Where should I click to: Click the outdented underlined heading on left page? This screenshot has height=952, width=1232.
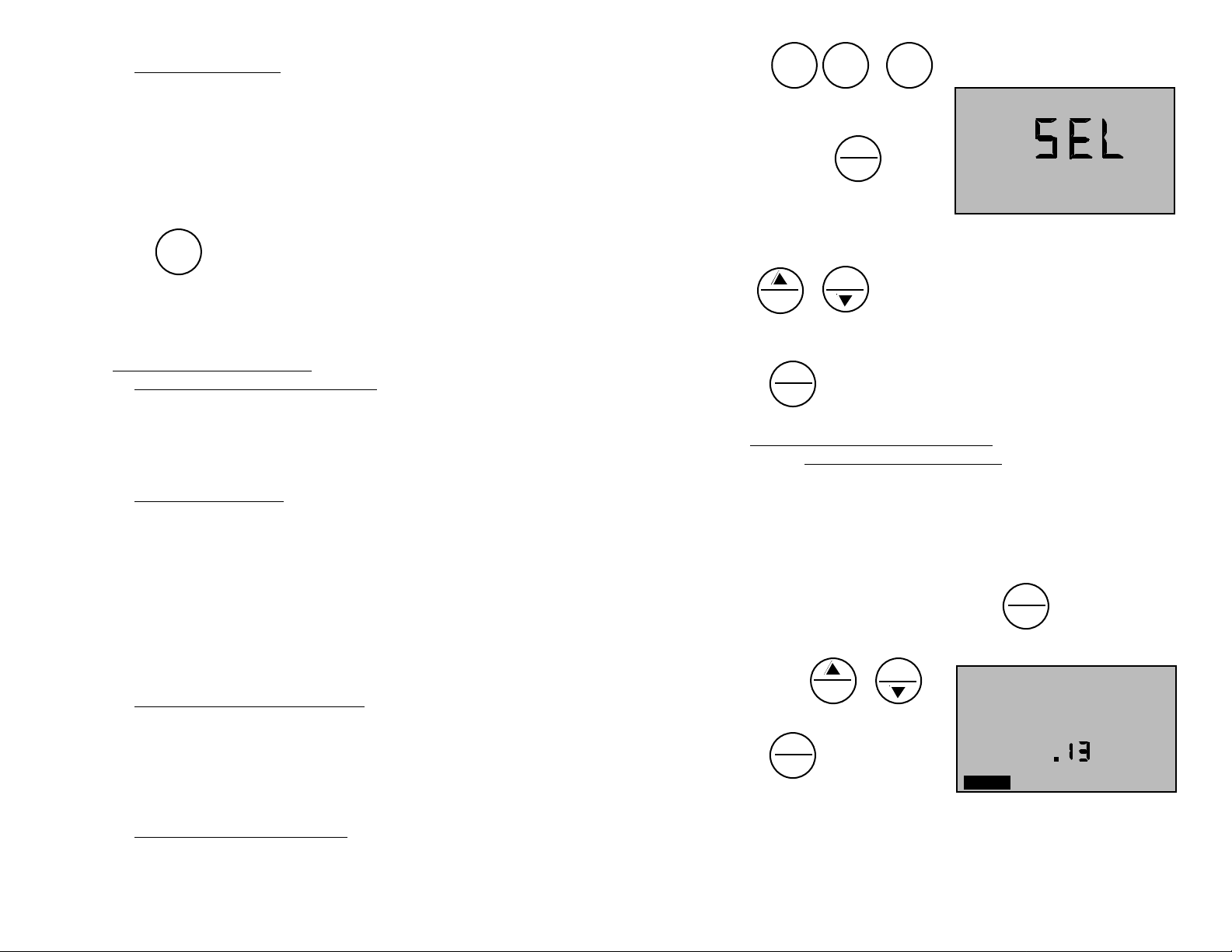(x=212, y=370)
